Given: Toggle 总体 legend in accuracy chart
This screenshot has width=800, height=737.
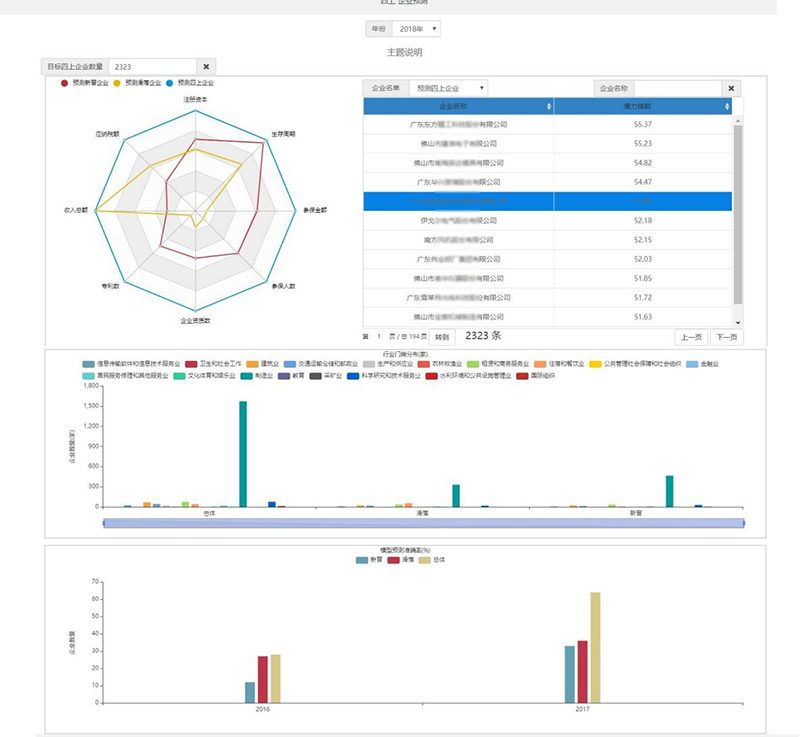Looking at the screenshot, I should (434, 561).
